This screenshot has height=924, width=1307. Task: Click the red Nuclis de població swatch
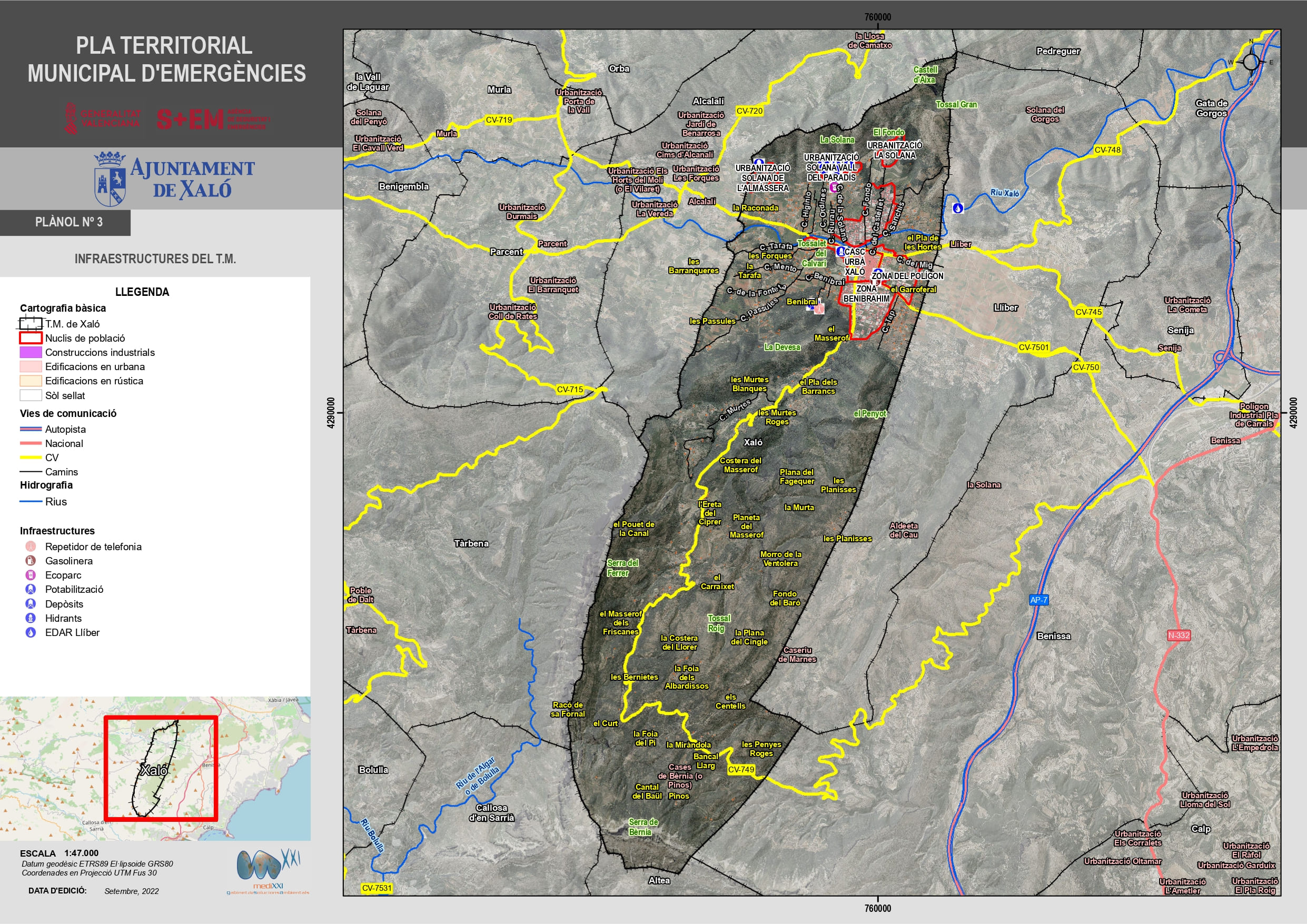[31, 338]
